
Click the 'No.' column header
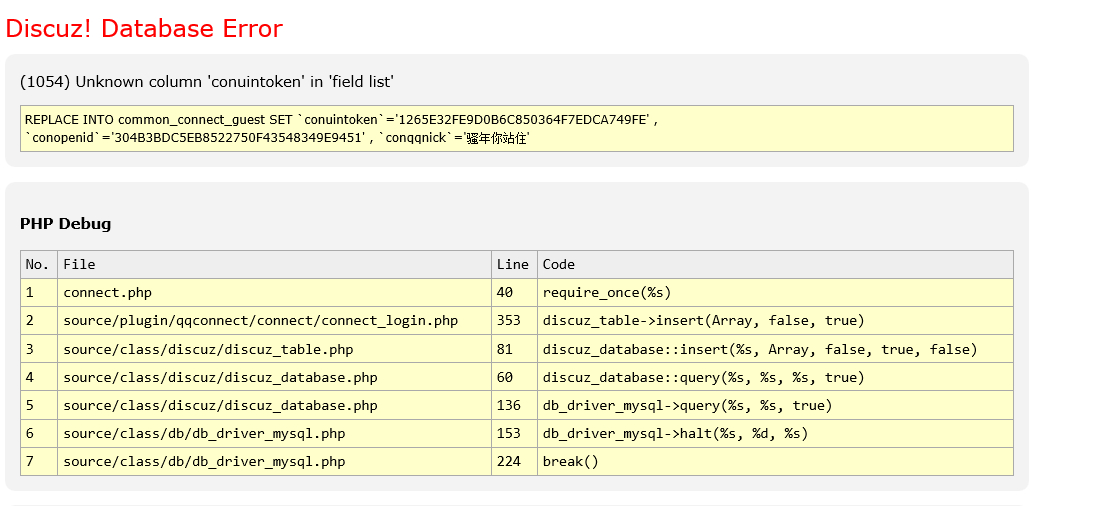click(38, 265)
